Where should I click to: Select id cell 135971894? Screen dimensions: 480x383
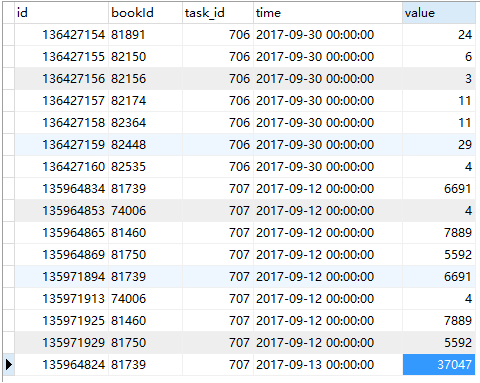61,277
